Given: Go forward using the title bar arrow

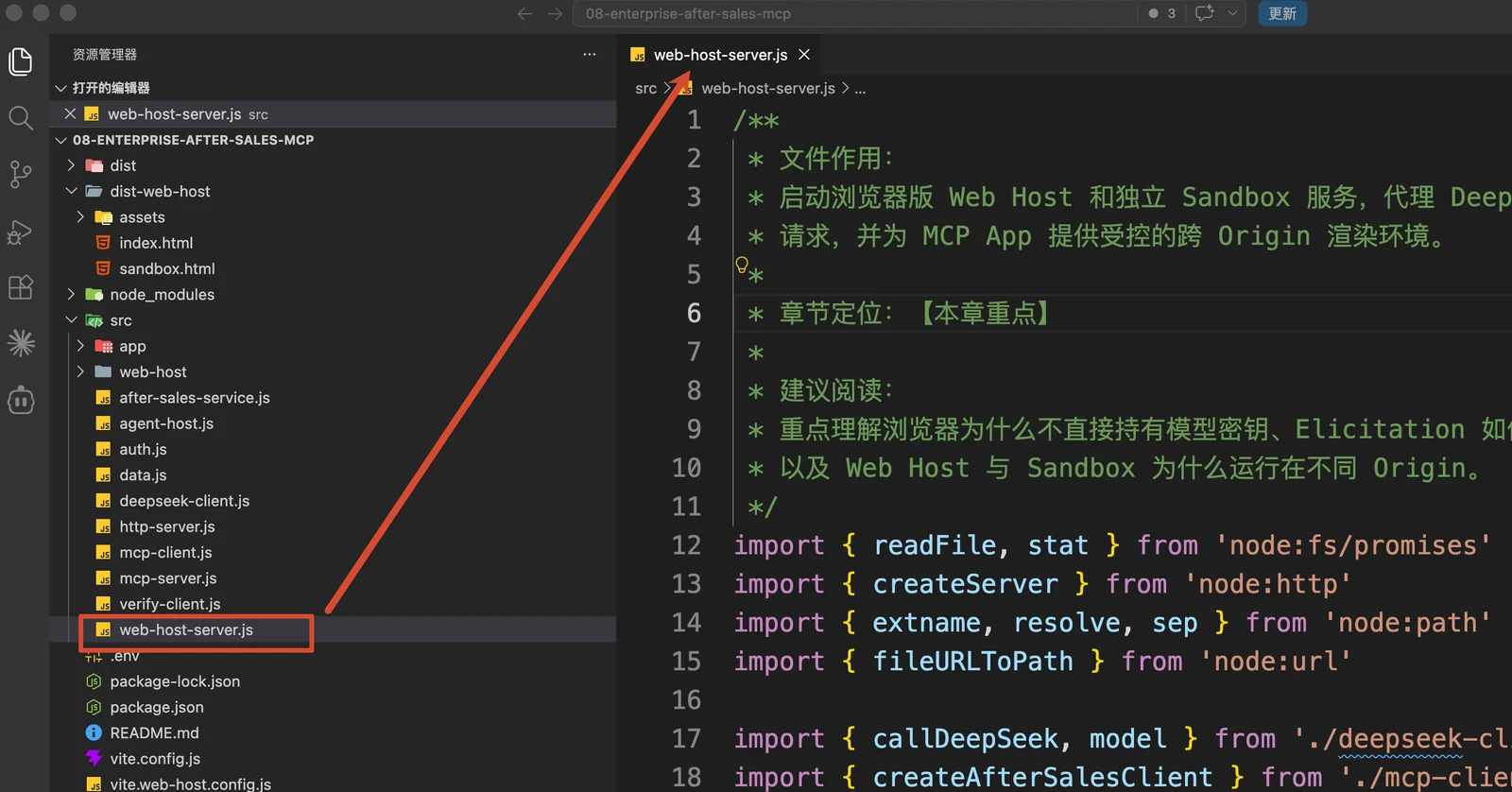Looking at the screenshot, I should tap(556, 13).
